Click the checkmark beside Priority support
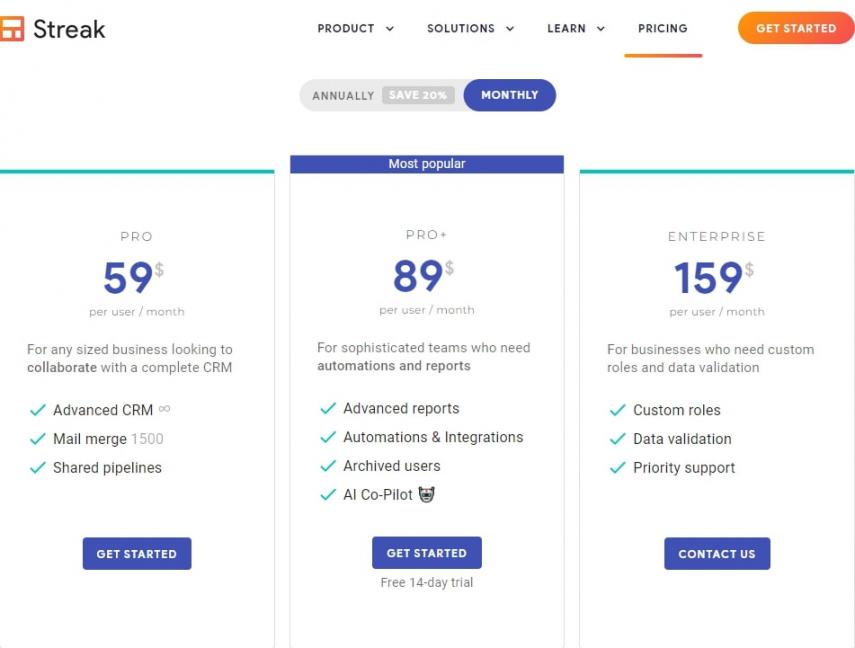 click(x=617, y=467)
